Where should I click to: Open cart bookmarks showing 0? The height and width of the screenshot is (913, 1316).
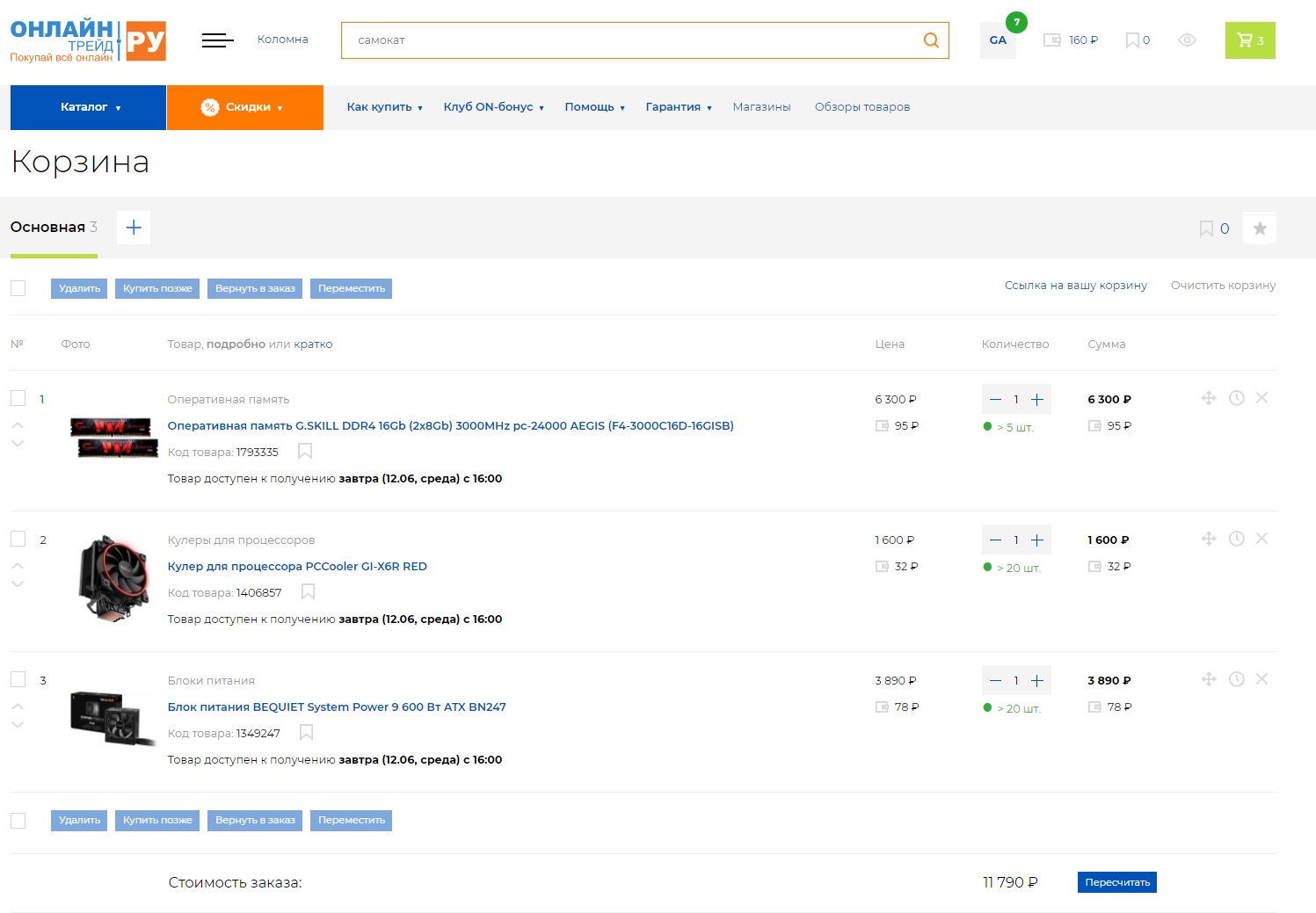(x=1214, y=228)
